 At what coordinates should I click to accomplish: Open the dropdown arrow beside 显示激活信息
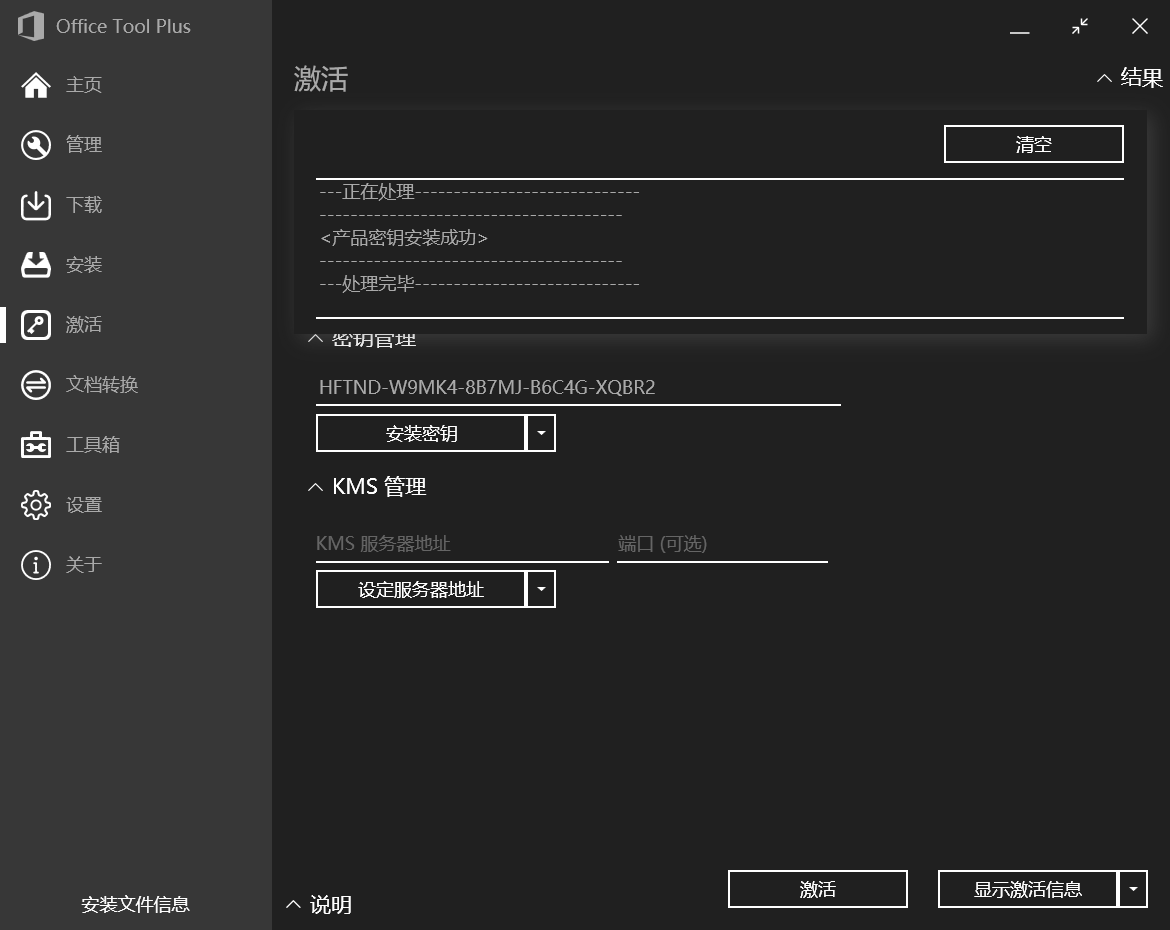[x=1133, y=889]
